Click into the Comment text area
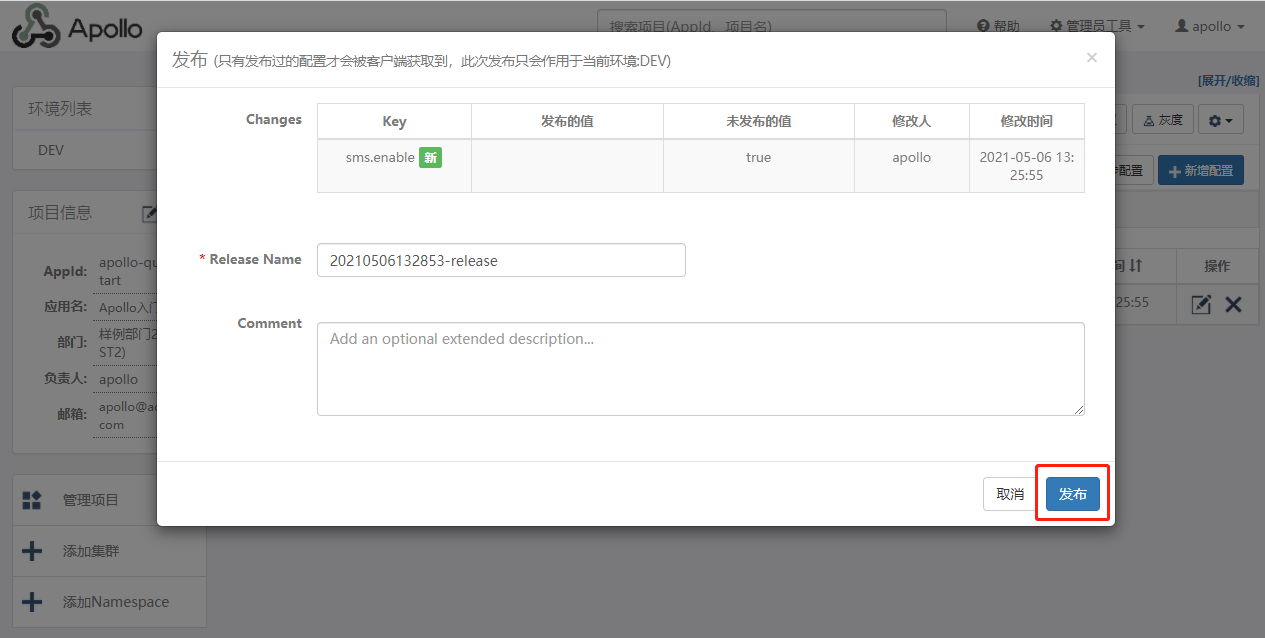1265x638 pixels. click(x=700, y=368)
